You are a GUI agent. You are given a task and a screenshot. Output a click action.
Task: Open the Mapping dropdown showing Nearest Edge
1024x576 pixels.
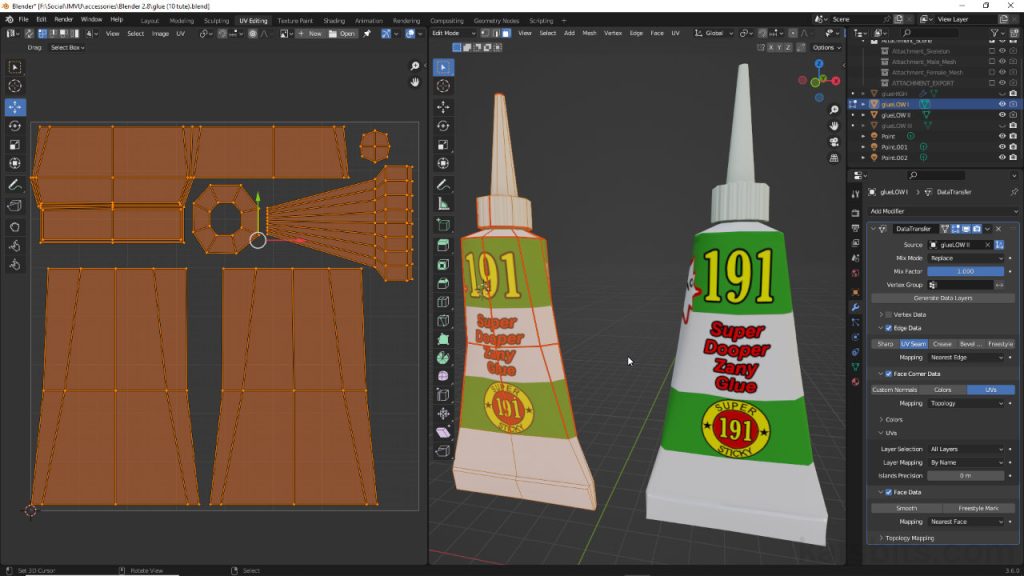(966, 356)
